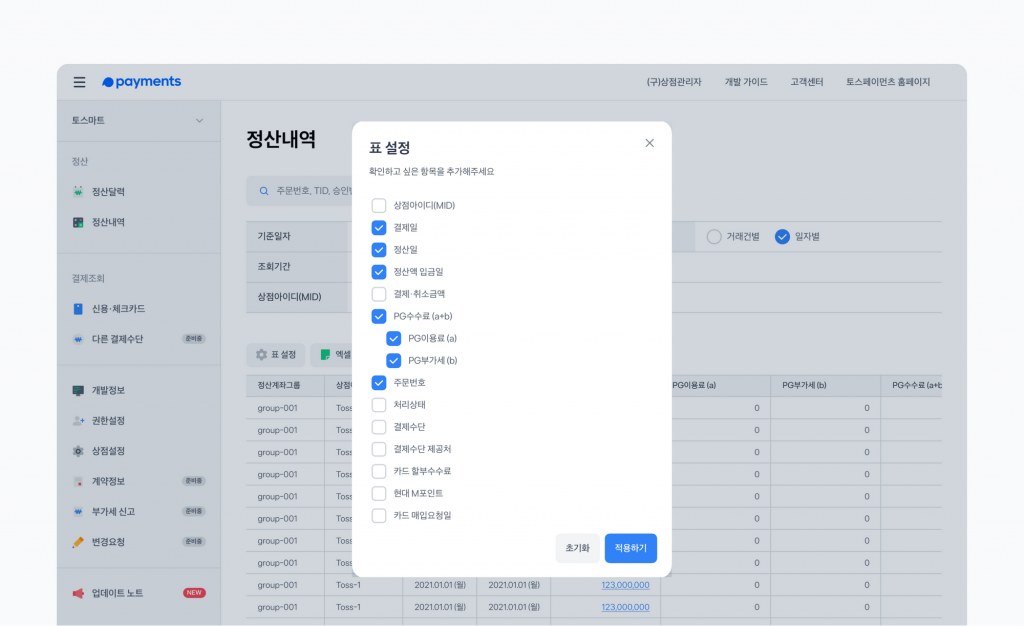1024x626 pixels.
Task: Select the 거래건별 radio button
Action: coord(714,237)
